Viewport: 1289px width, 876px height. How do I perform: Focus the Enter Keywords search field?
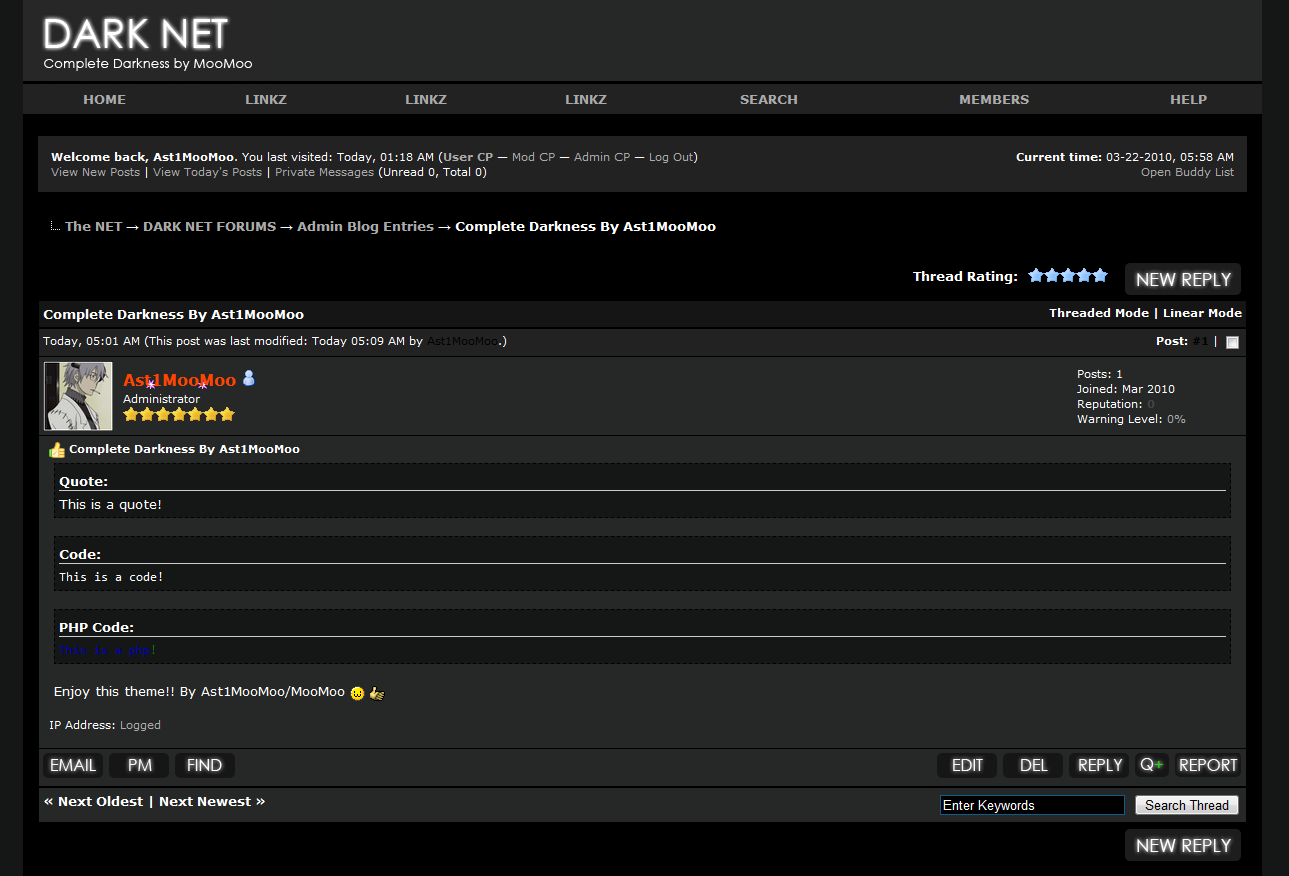click(x=1031, y=805)
